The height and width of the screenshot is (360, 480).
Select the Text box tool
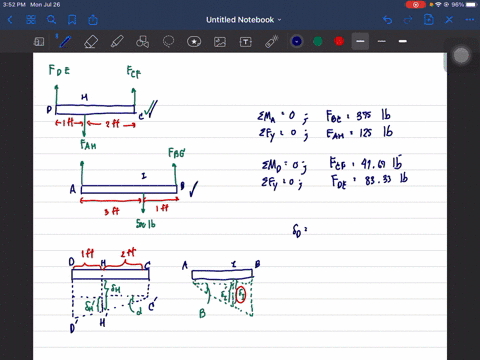pyautogui.click(x=246, y=42)
